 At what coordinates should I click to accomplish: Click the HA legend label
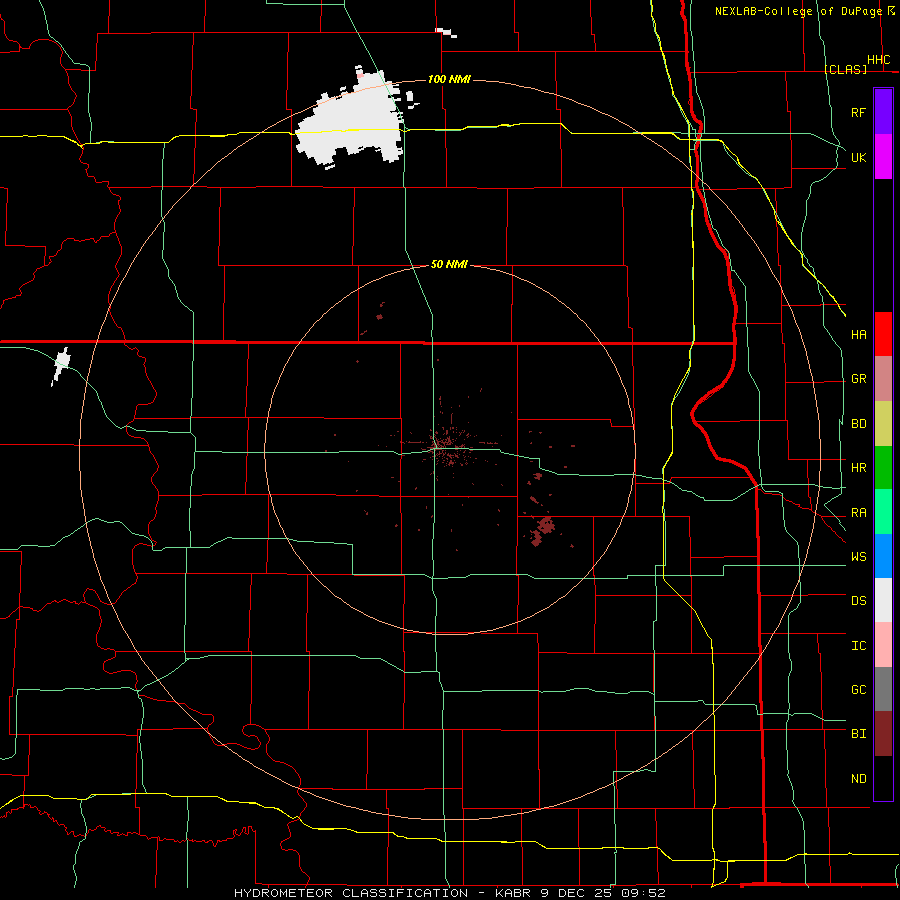point(858,334)
